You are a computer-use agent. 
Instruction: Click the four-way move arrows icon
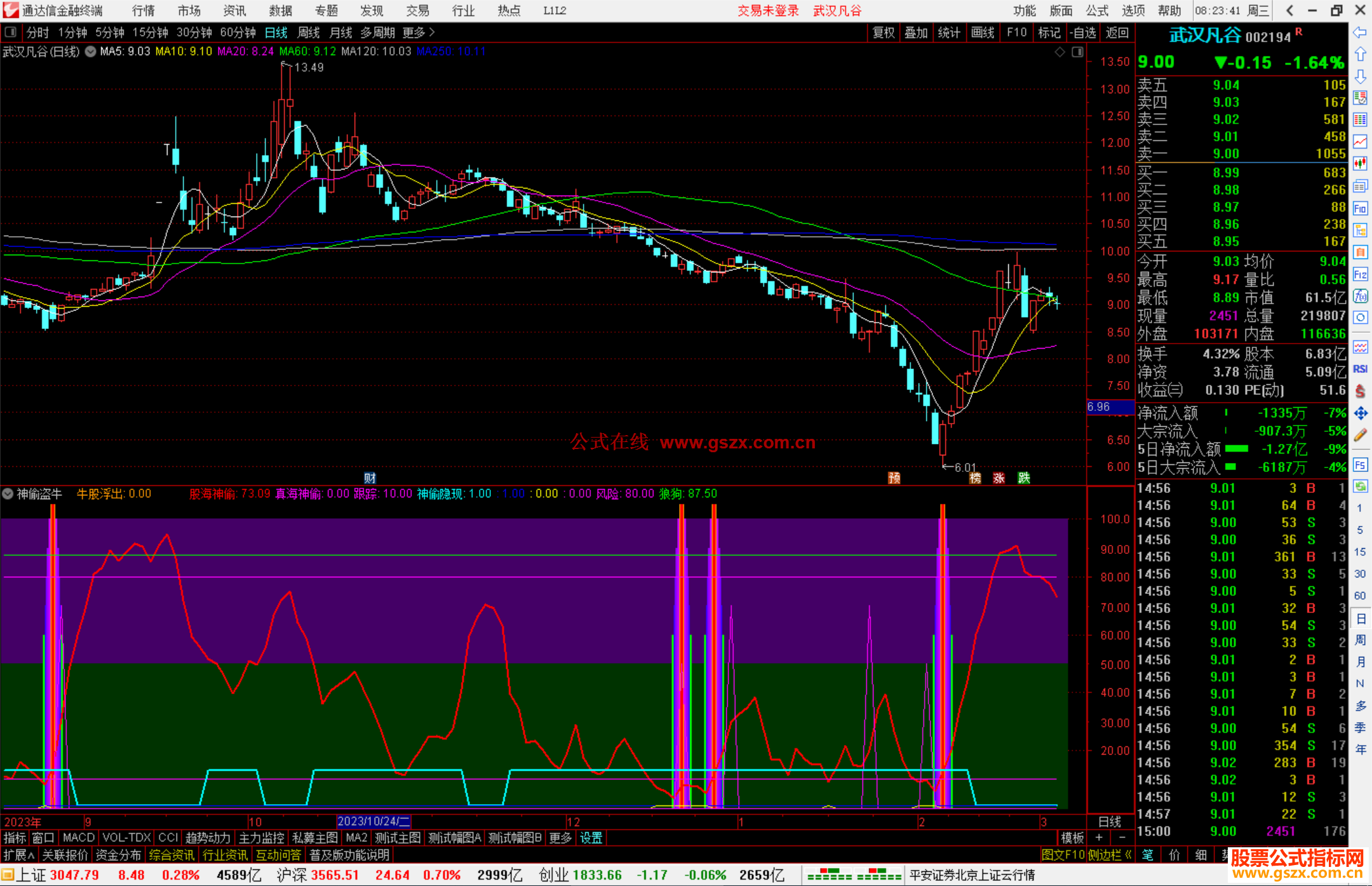(x=1360, y=413)
